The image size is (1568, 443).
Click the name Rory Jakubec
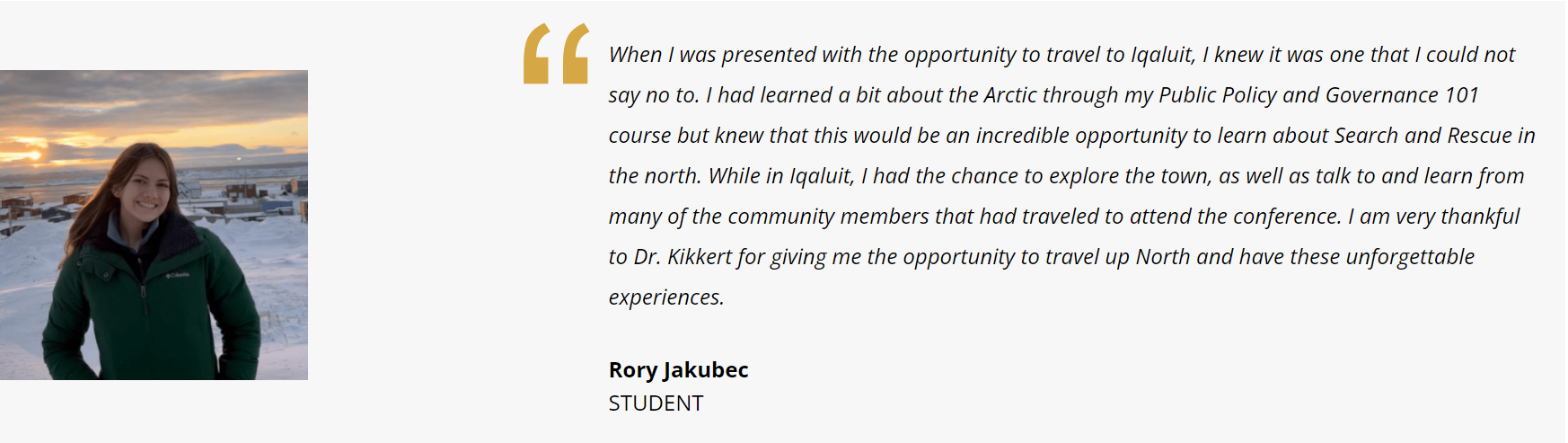(x=678, y=369)
